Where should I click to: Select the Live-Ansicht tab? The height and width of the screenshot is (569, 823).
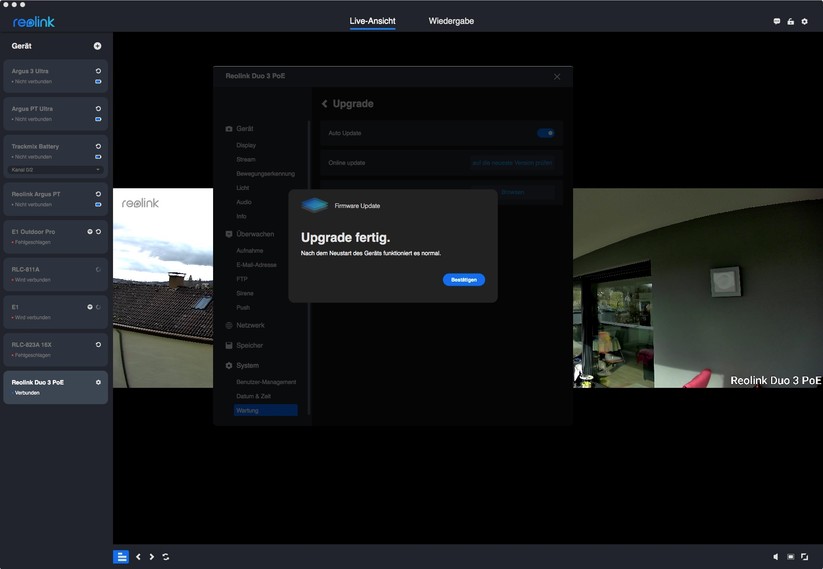[x=372, y=21]
